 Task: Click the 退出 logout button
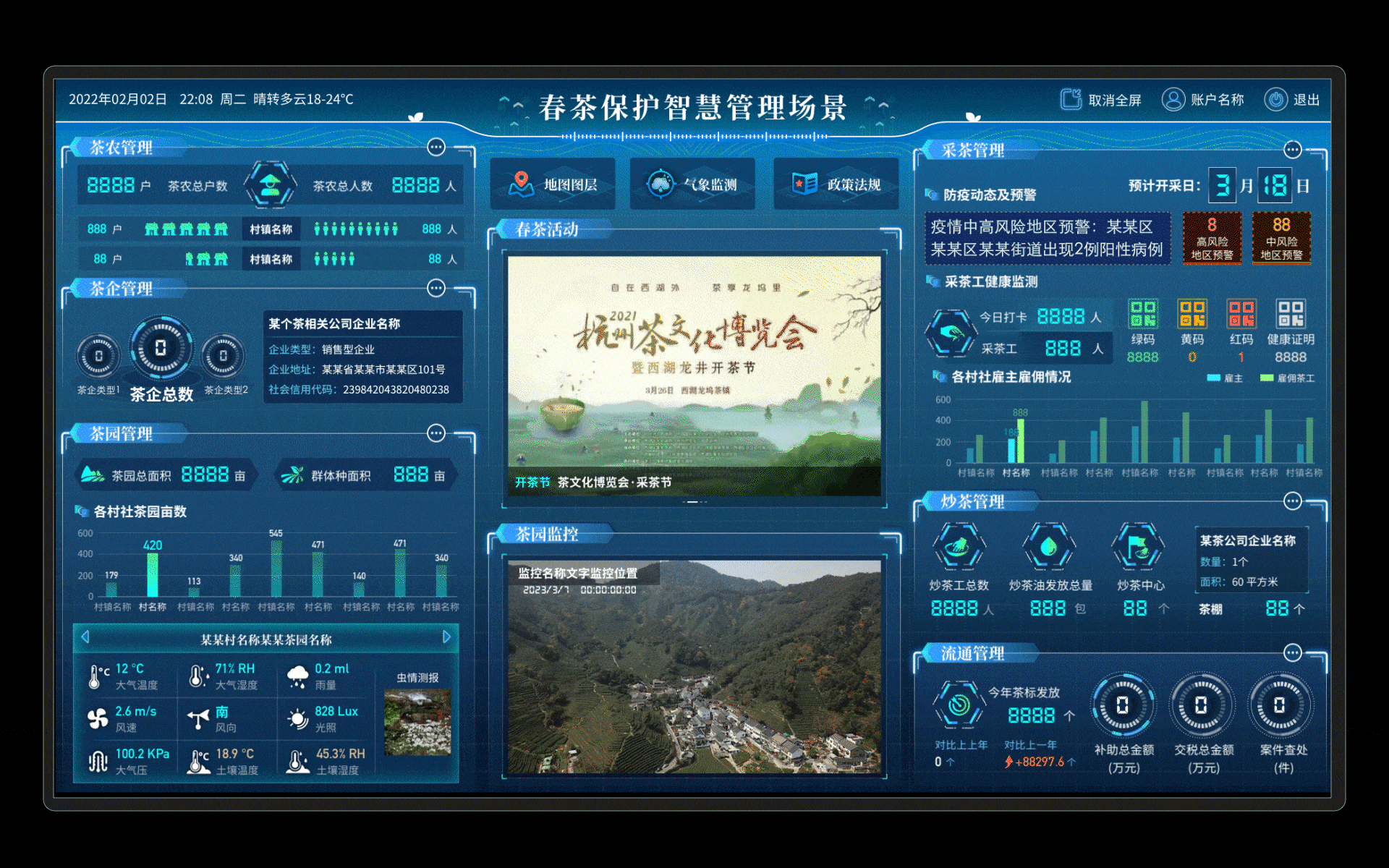coord(1294,100)
